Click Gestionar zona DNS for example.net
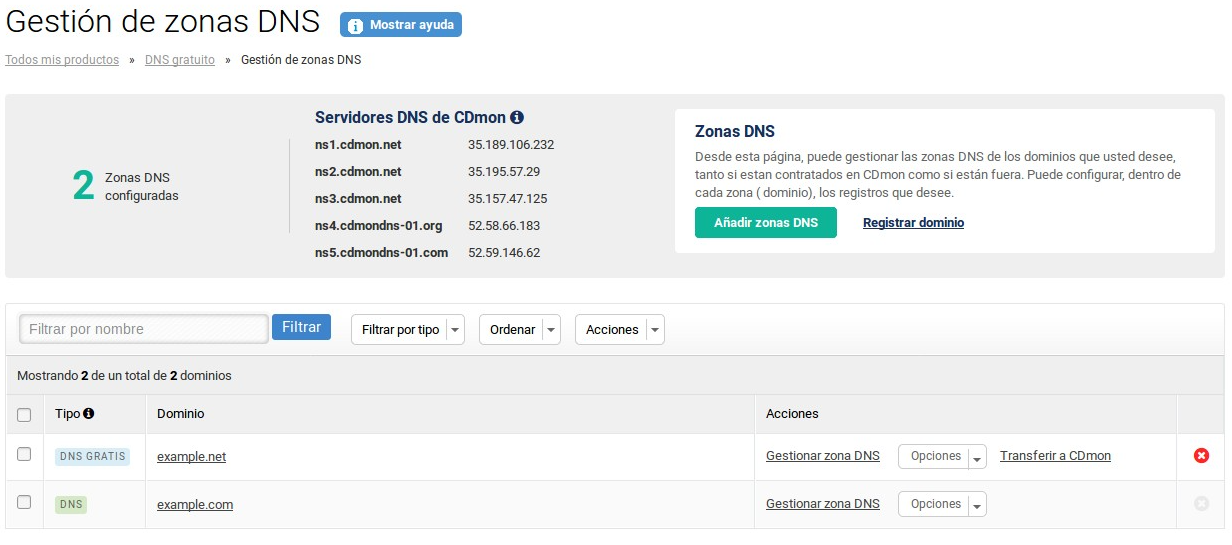Screen dimensions: 1232x545 (822, 456)
